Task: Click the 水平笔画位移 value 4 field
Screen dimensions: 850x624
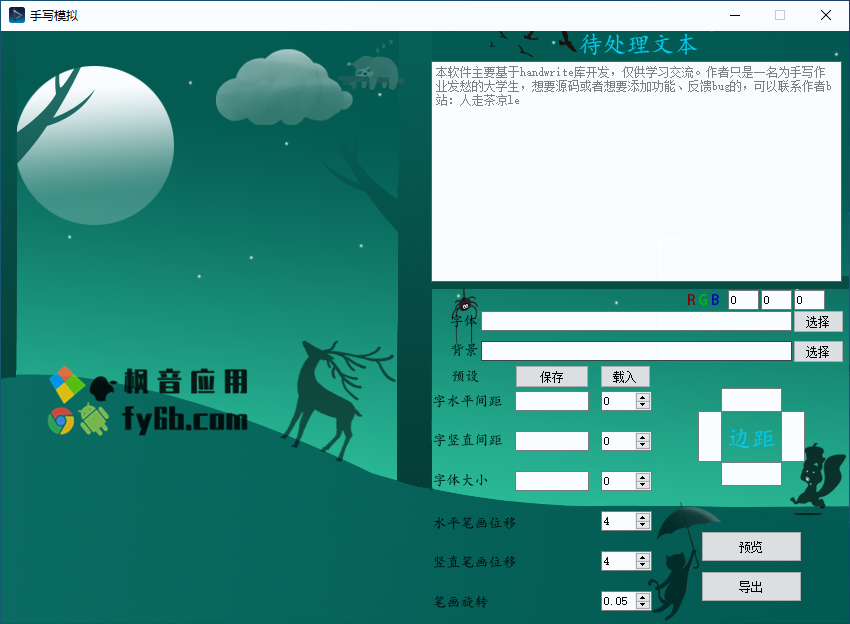Action: click(619, 521)
